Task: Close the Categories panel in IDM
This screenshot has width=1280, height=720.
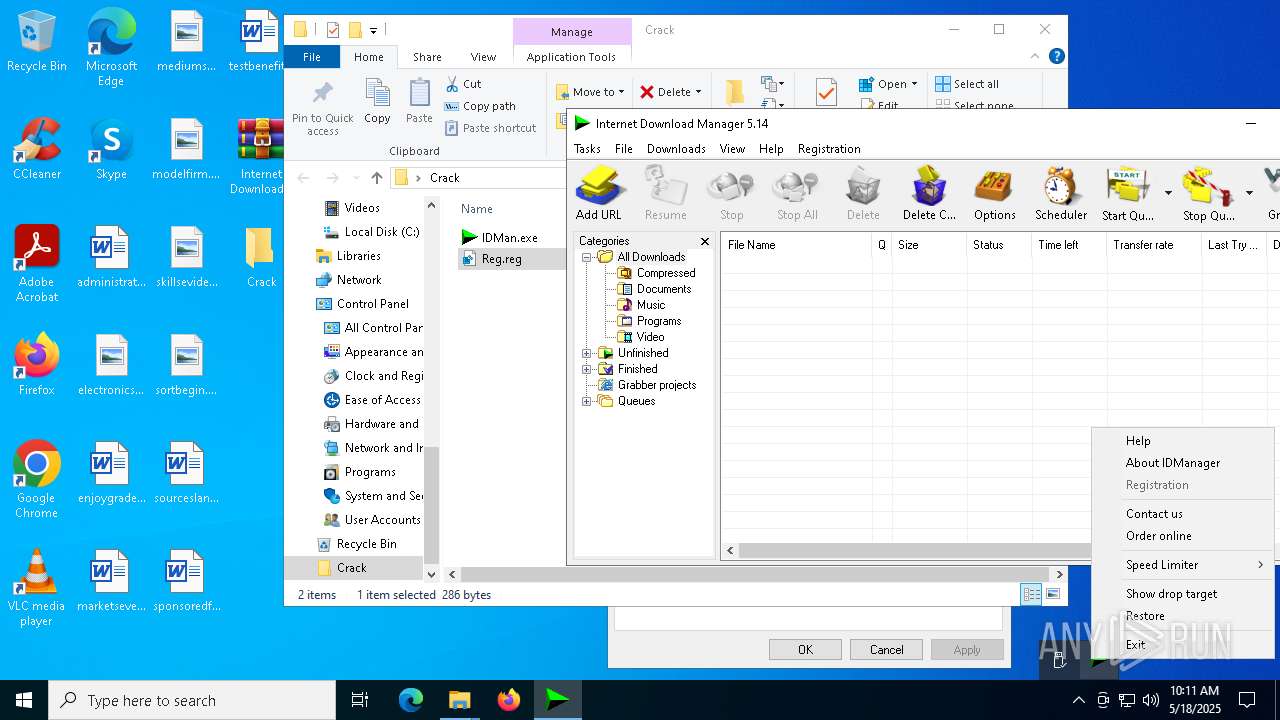Action: 704,241
